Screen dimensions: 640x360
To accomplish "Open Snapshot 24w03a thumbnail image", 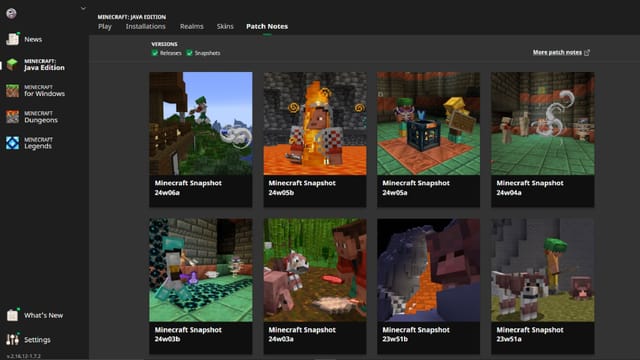I will [315, 270].
